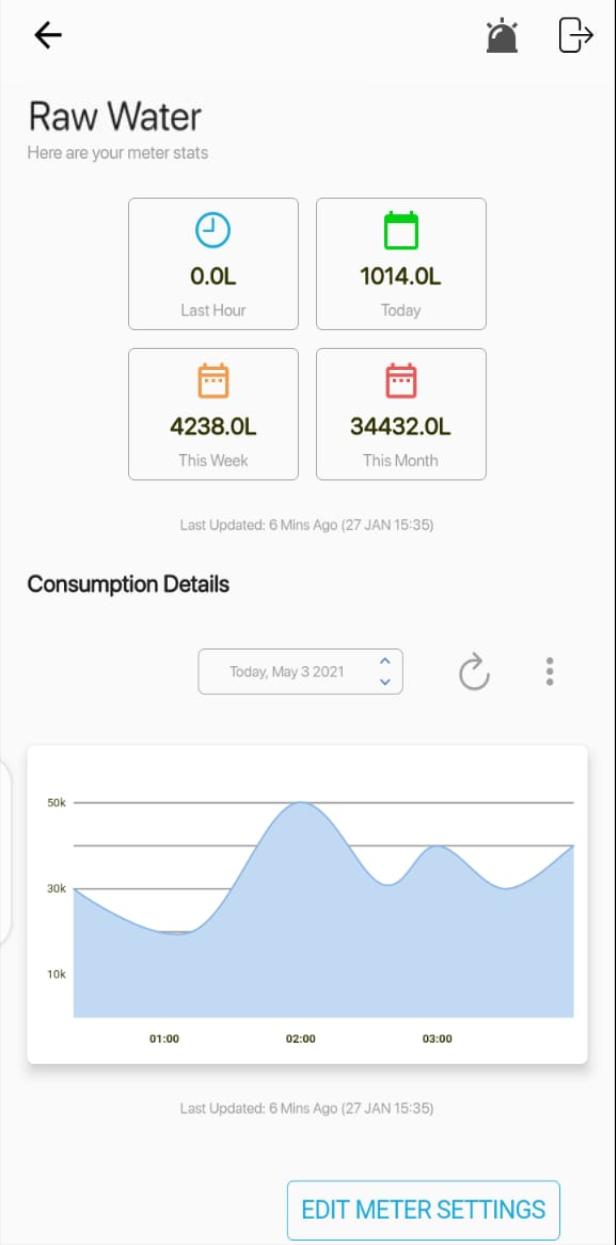Open the date selector showing Today, May 3 2021
This screenshot has width=616, height=1245.
pyautogui.click(x=300, y=671)
